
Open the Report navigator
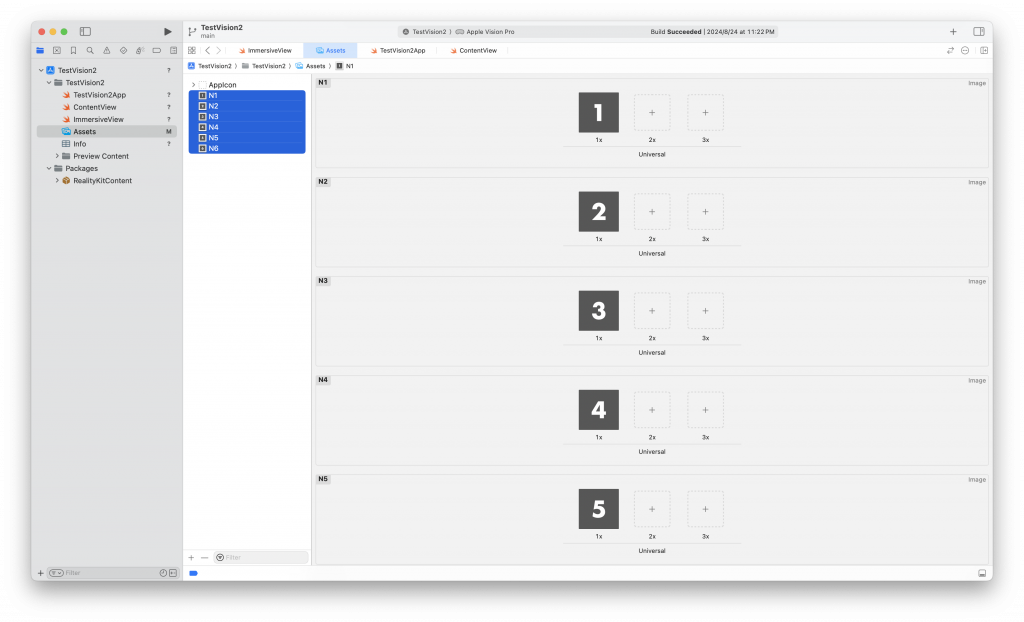pyautogui.click(x=173, y=50)
